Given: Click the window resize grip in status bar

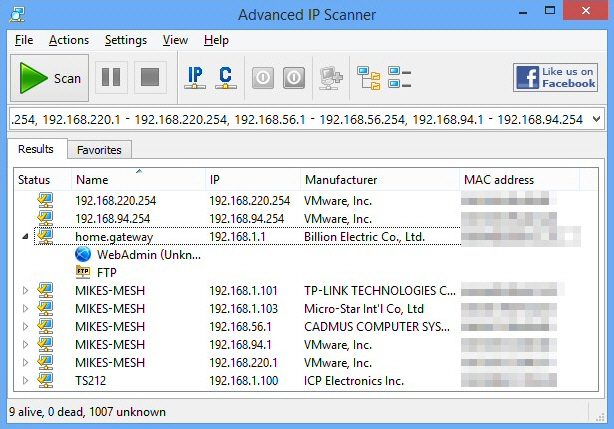Looking at the screenshot, I should 600,417.
